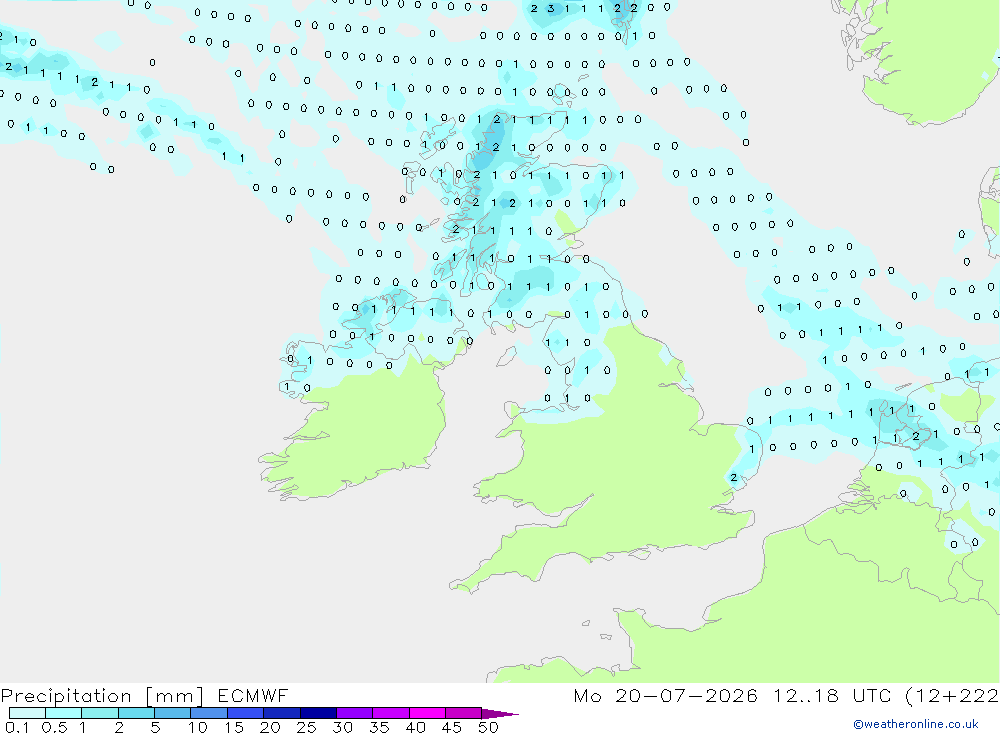This screenshot has height=733, width=1000.
Task: Click the above-50 mm arrow tip of legend
Action: tap(500, 714)
